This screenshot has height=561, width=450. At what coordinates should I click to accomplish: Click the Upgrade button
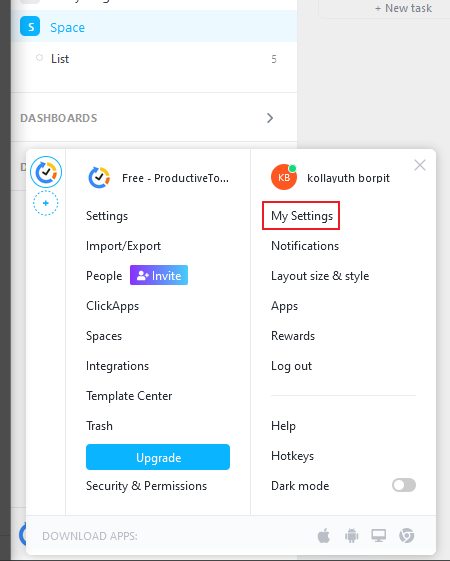(158, 457)
